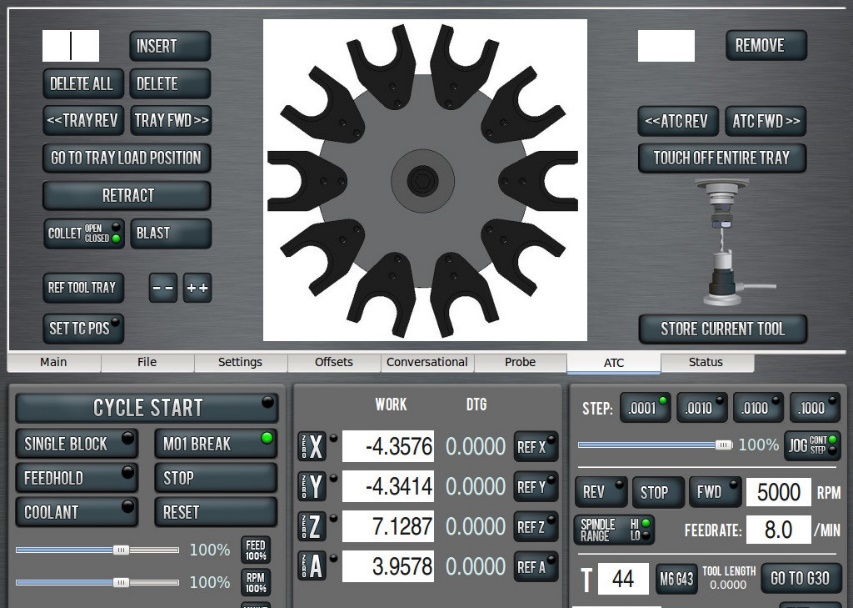The image size is (853, 608).
Task: Toggle the M01 Break option
Action: 215,443
